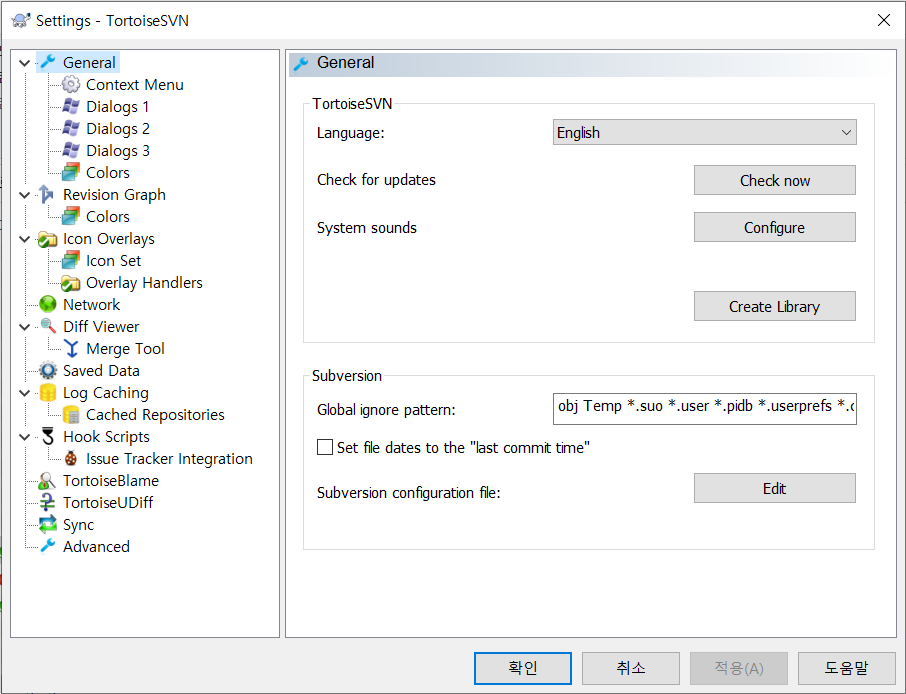The width and height of the screenshot is (906, 694).
Task: Click the Dialogs 2 window icon
Action: [x=70, y=128]
